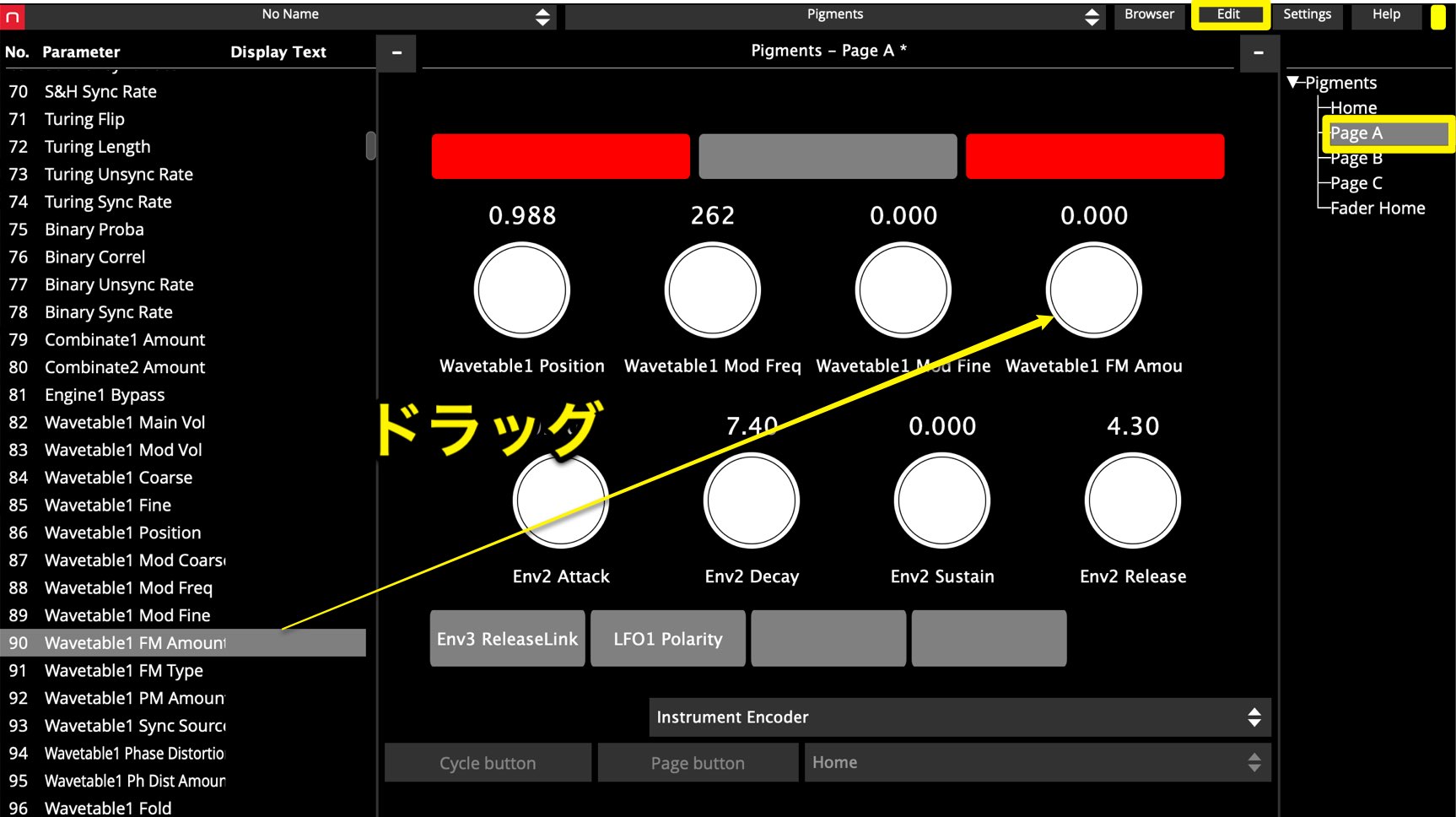
Task: Select parameter 77 Binary Unsync Rate
Action: [x=183, y=284]
